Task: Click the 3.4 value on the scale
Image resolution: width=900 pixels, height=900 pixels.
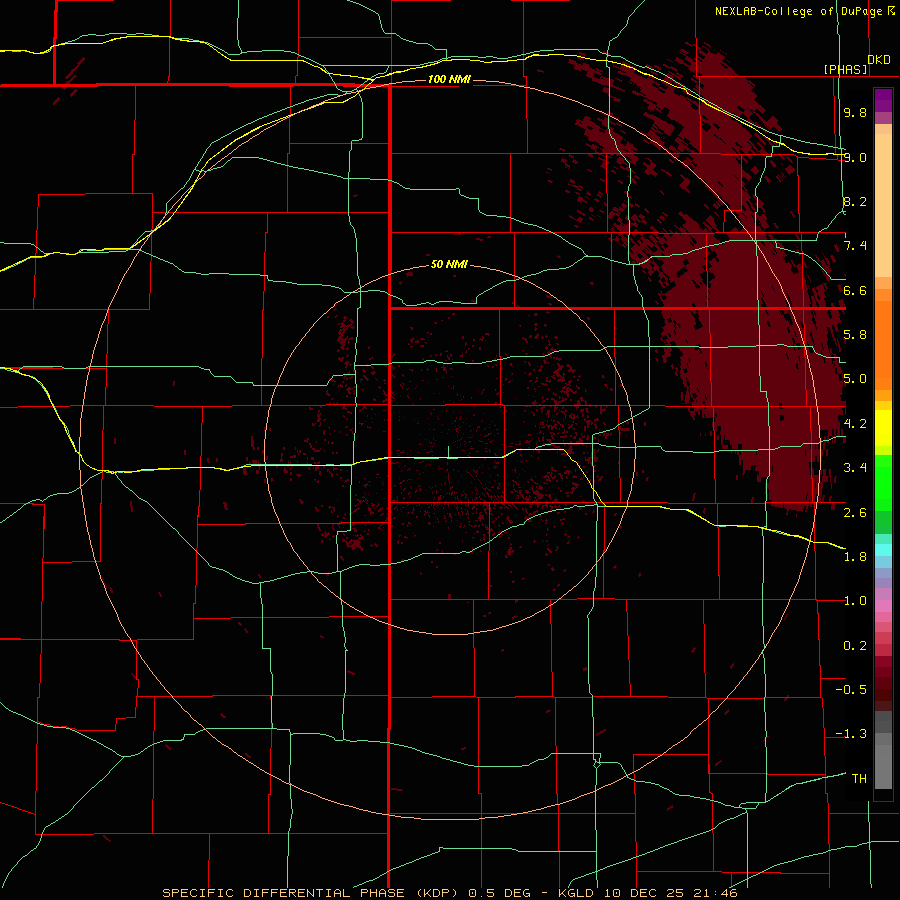Action: (x=855, y=468)
